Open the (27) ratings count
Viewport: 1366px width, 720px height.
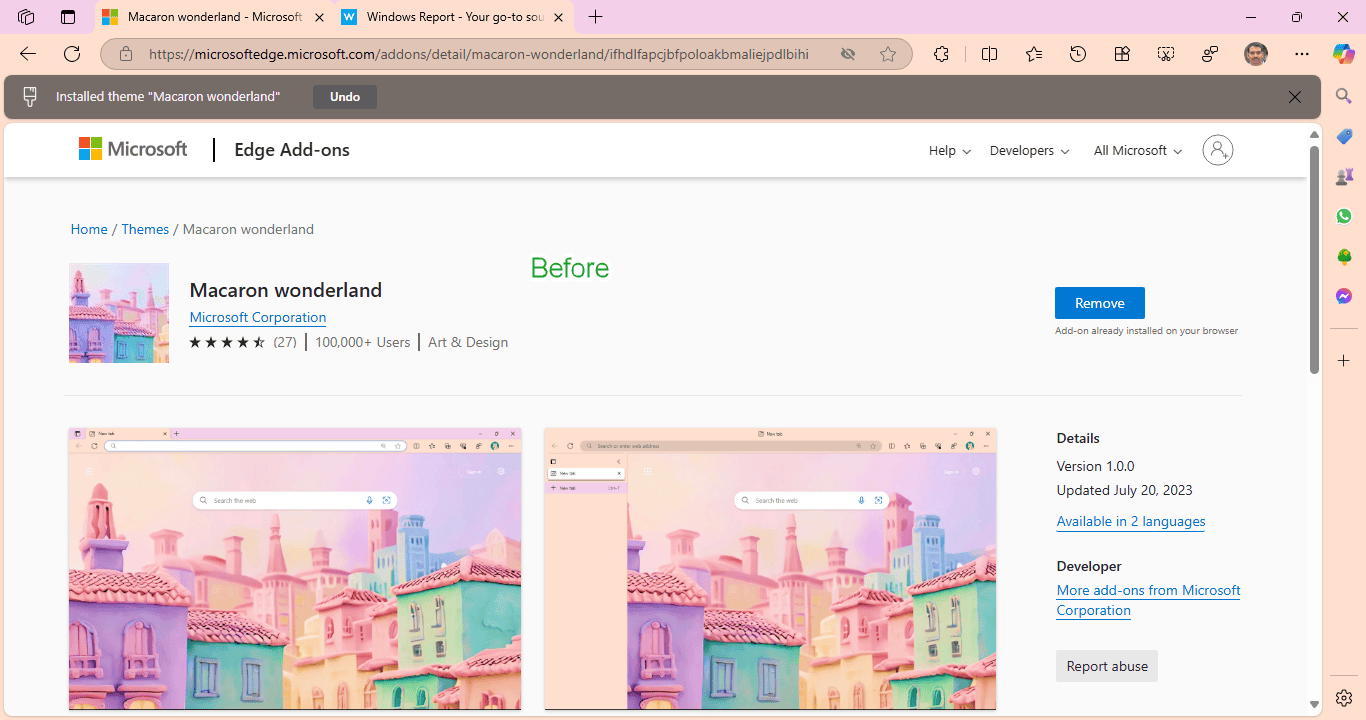285,342
